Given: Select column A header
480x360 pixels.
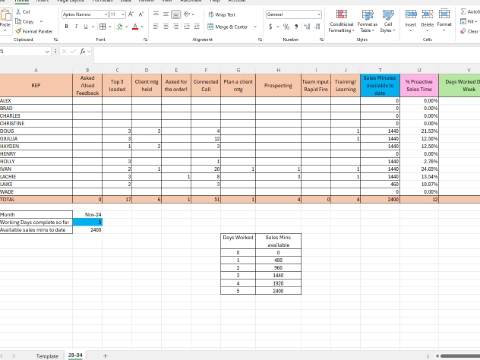Looking at the screenshot, I should coord(36,70).
